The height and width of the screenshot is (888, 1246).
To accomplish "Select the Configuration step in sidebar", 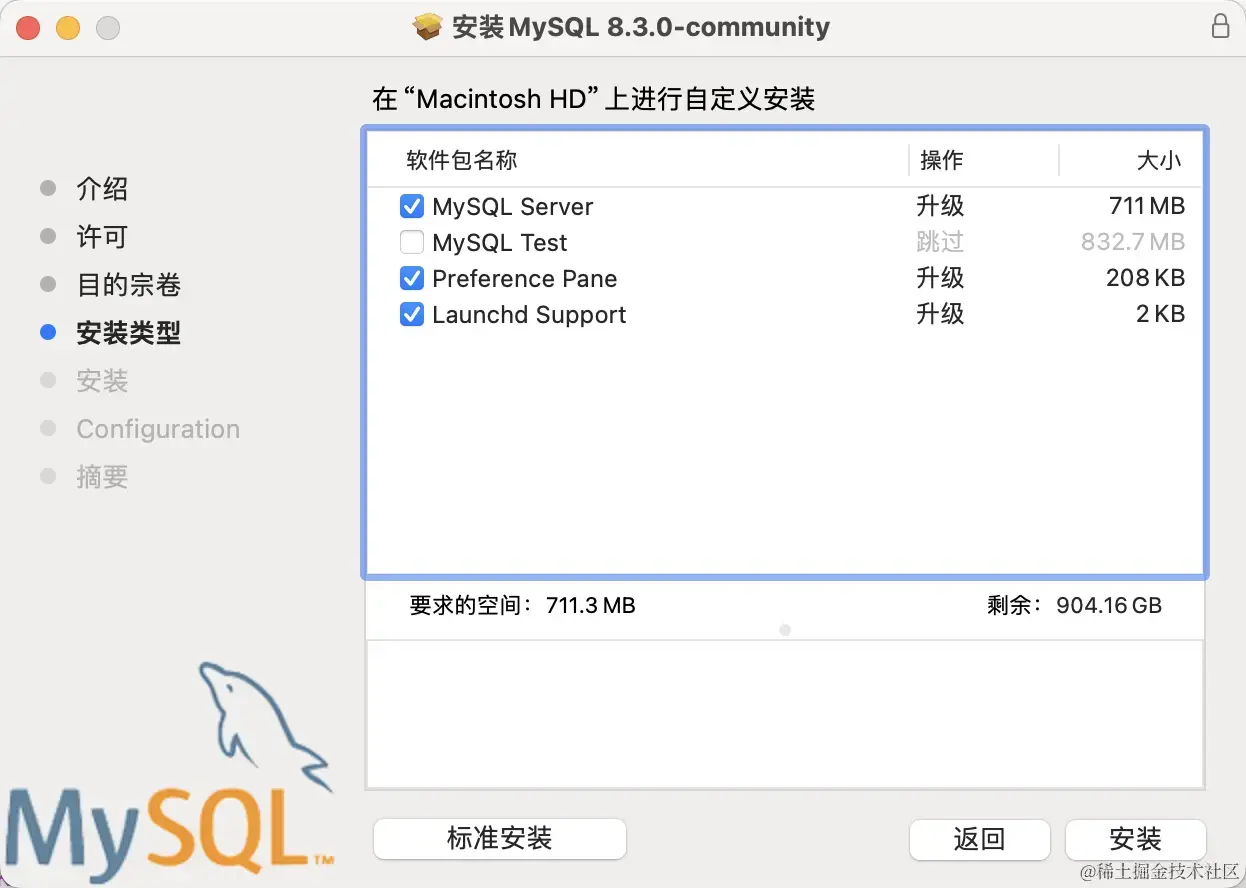I will pos(158,429).
